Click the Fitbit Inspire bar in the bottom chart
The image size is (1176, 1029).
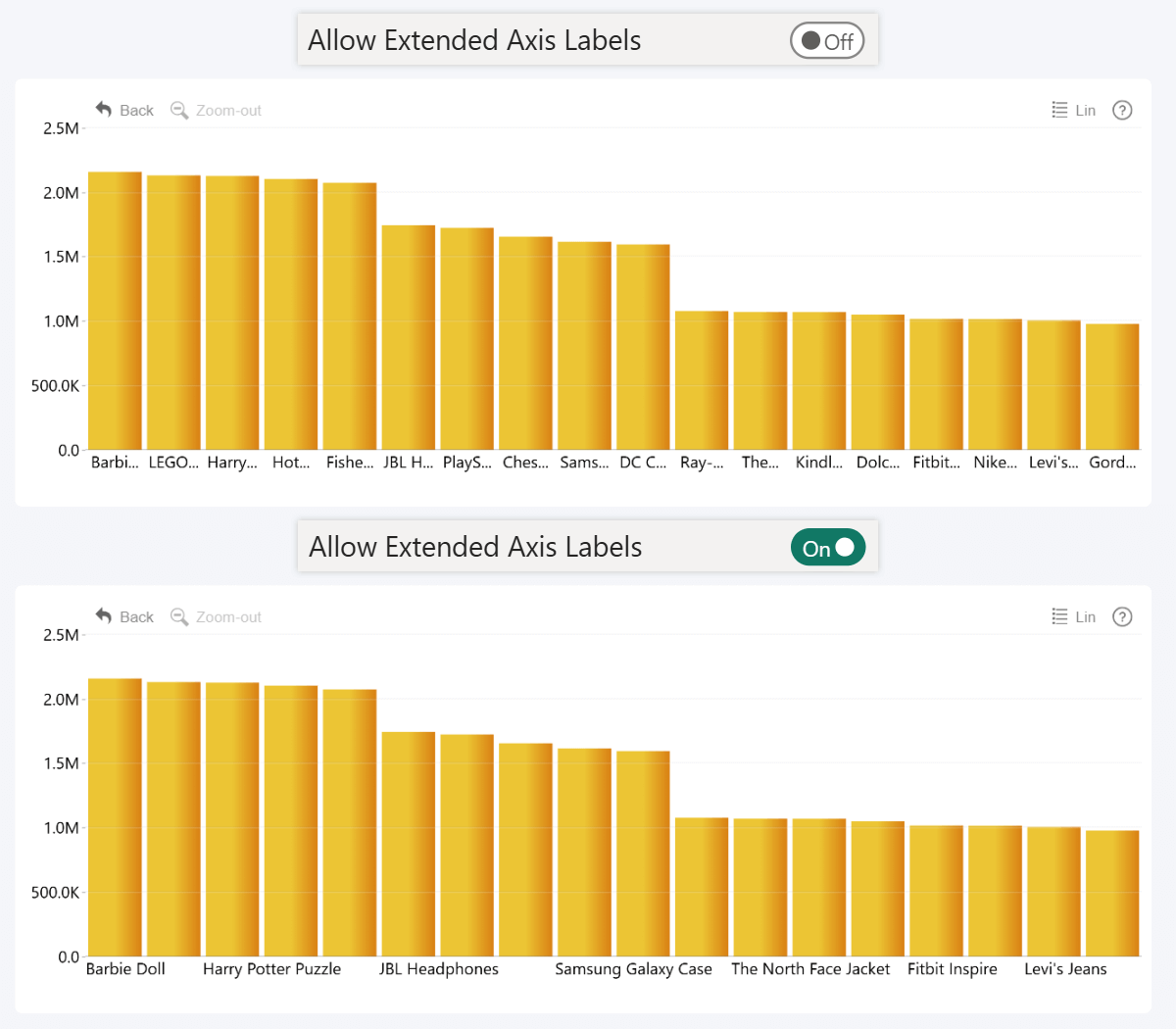click(936, 892)
